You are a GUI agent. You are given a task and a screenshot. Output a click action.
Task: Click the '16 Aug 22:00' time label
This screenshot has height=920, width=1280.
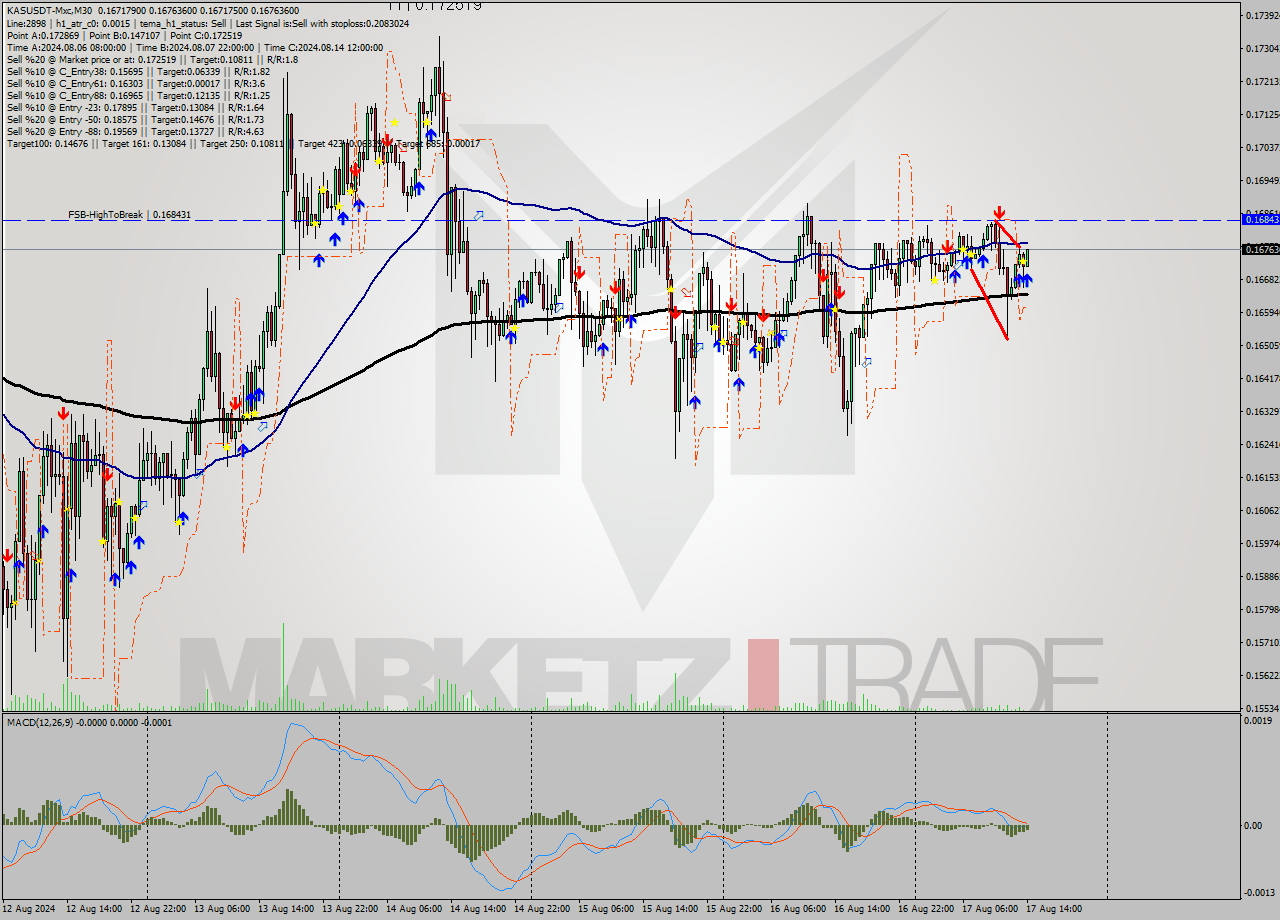[926, 909]
